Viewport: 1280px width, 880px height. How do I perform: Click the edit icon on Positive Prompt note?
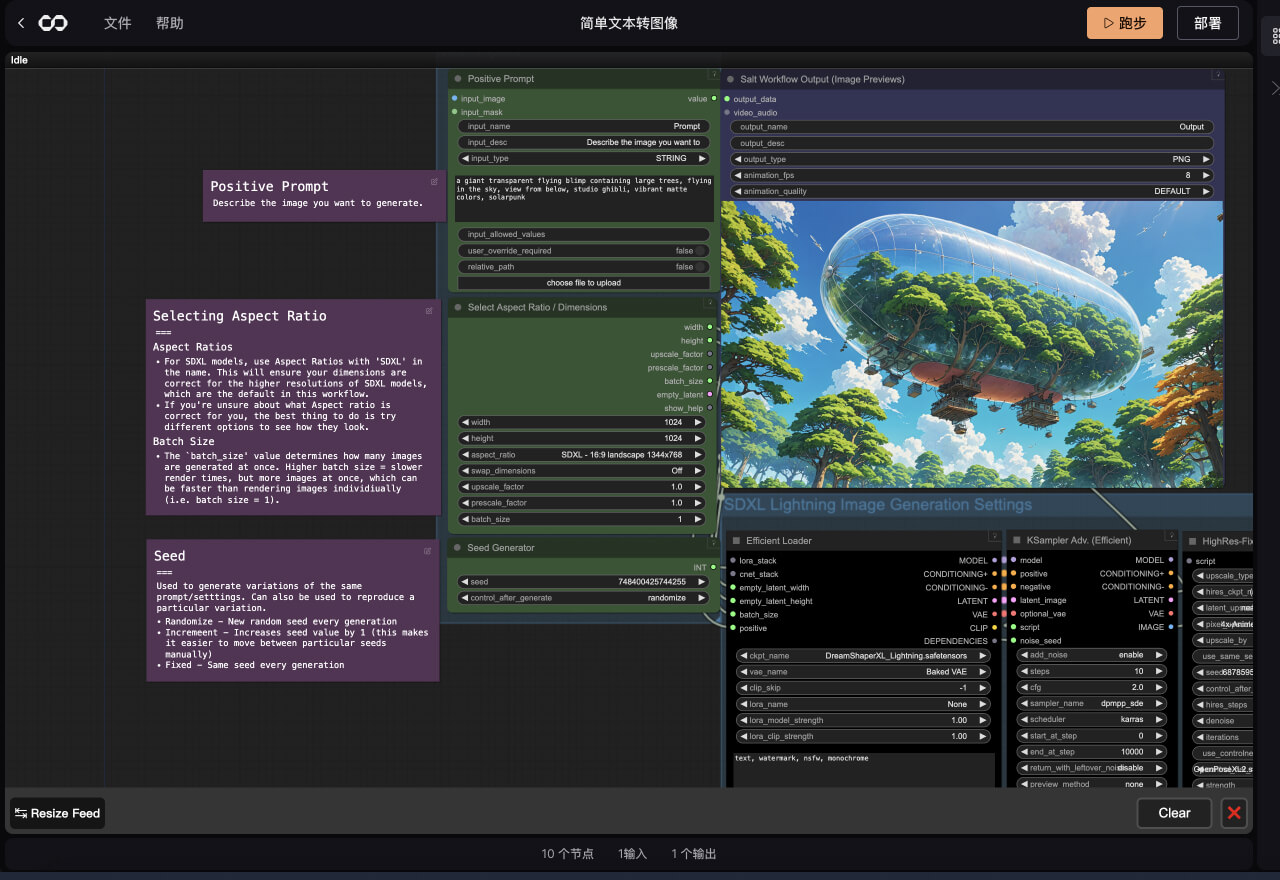[x=434, y=182]
